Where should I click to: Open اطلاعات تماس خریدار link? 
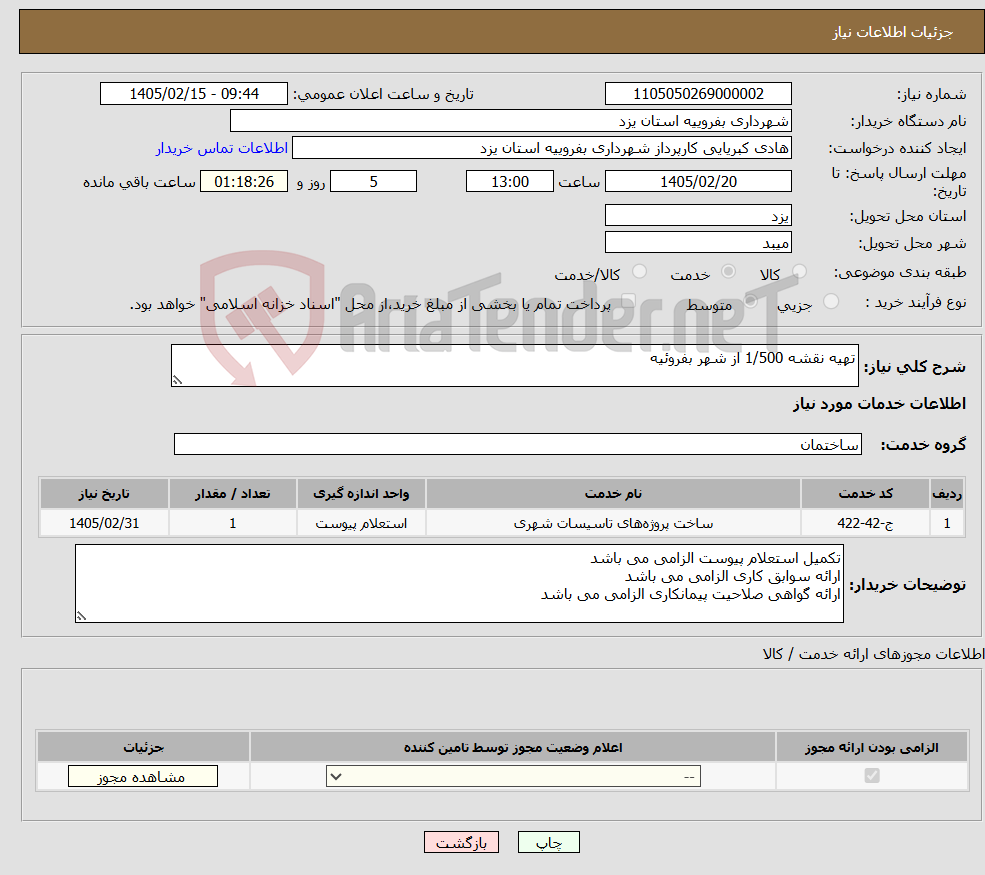pyautogui.click(x=222, y=148)
